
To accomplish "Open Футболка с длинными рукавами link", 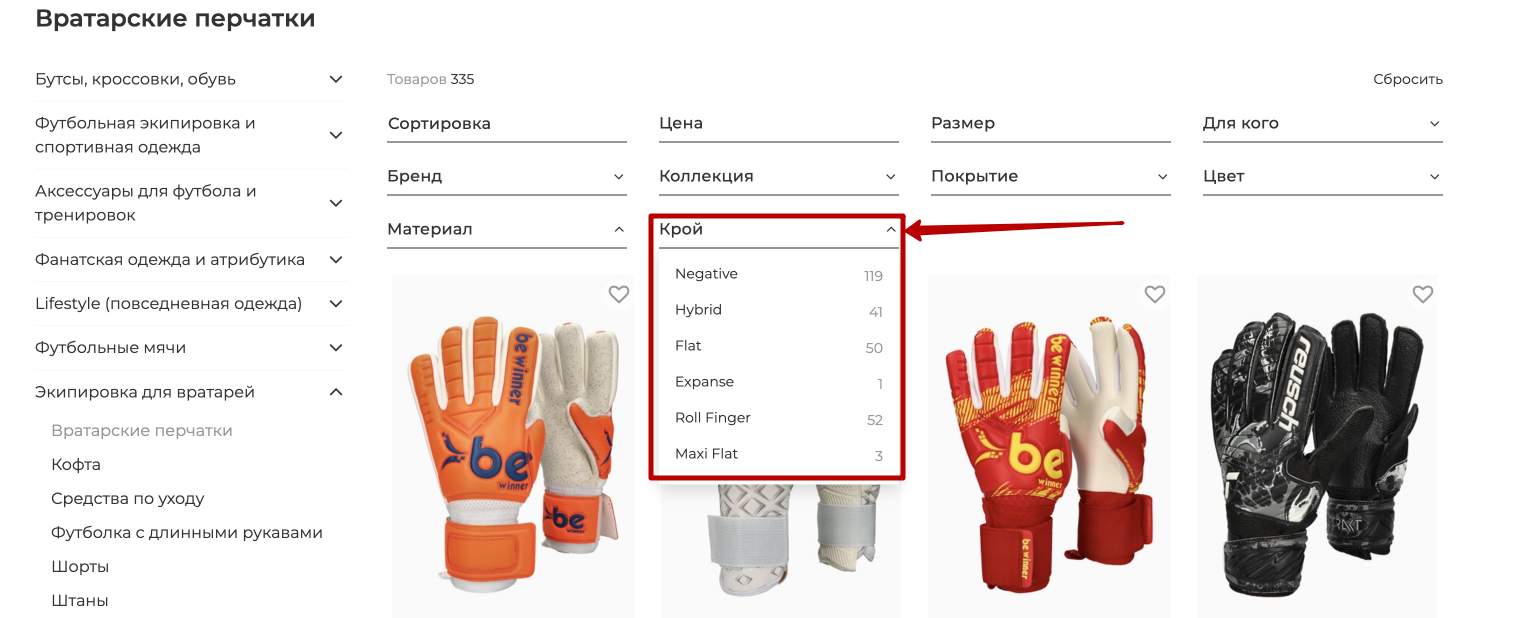I will click(x=187, y=533).
